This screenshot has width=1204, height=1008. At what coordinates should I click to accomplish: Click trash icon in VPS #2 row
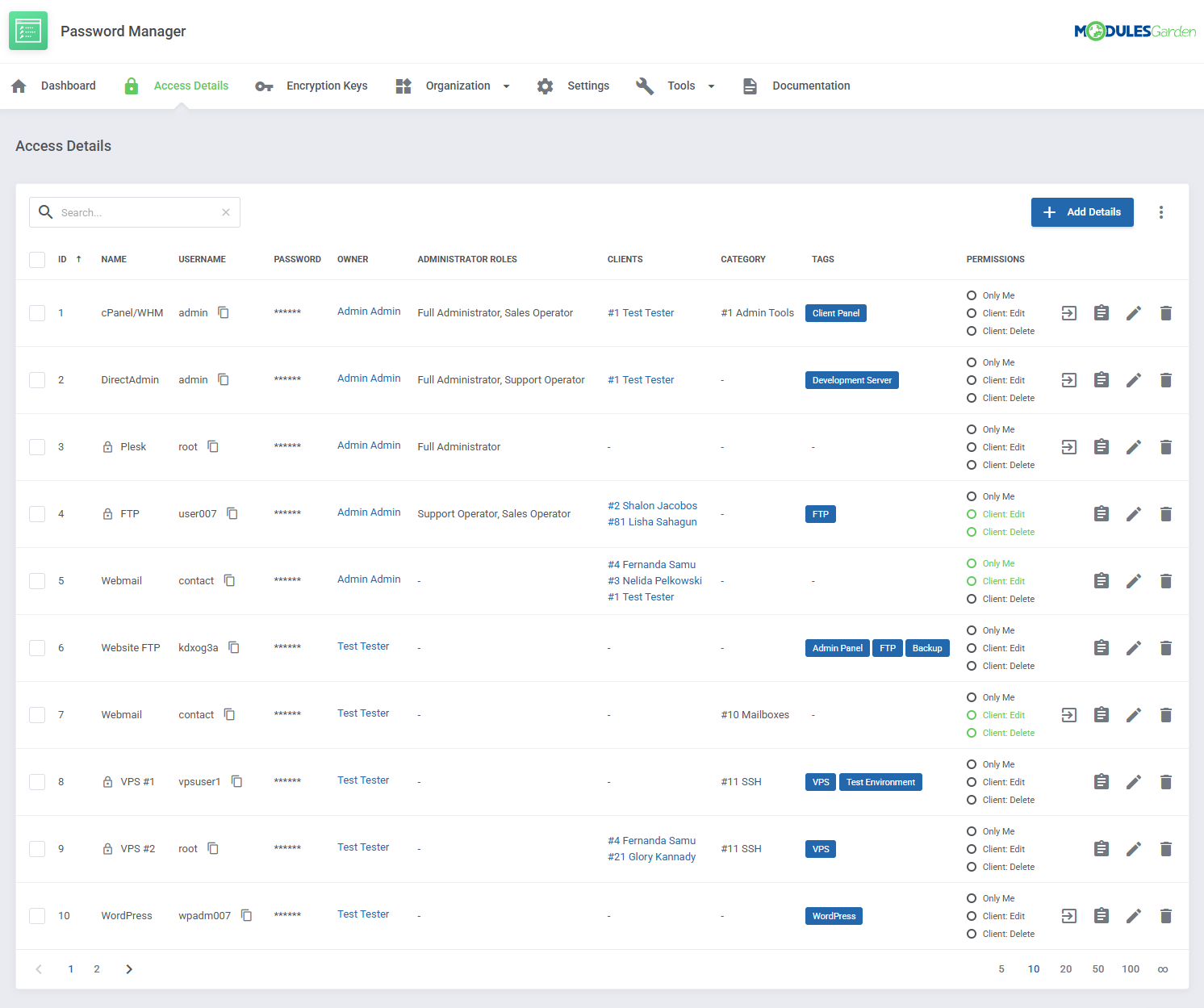click(1165, 849)
